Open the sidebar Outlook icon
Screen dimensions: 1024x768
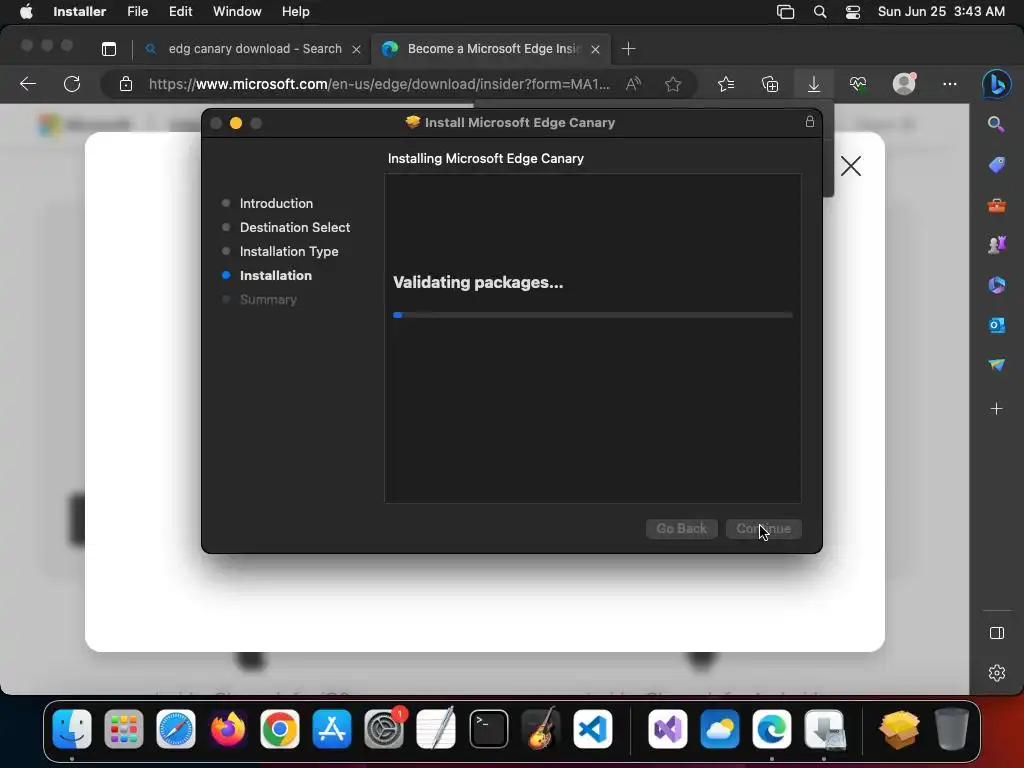click(997, 325)
